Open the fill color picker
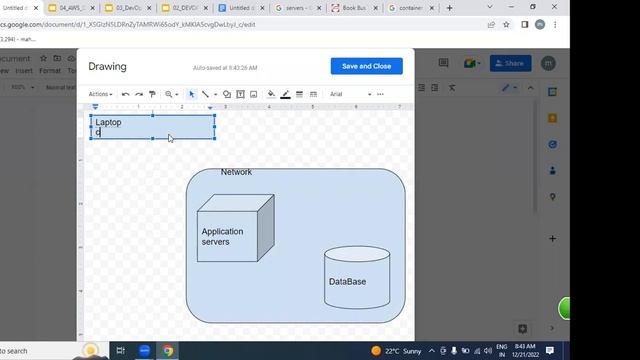 (x=271, y=94)
